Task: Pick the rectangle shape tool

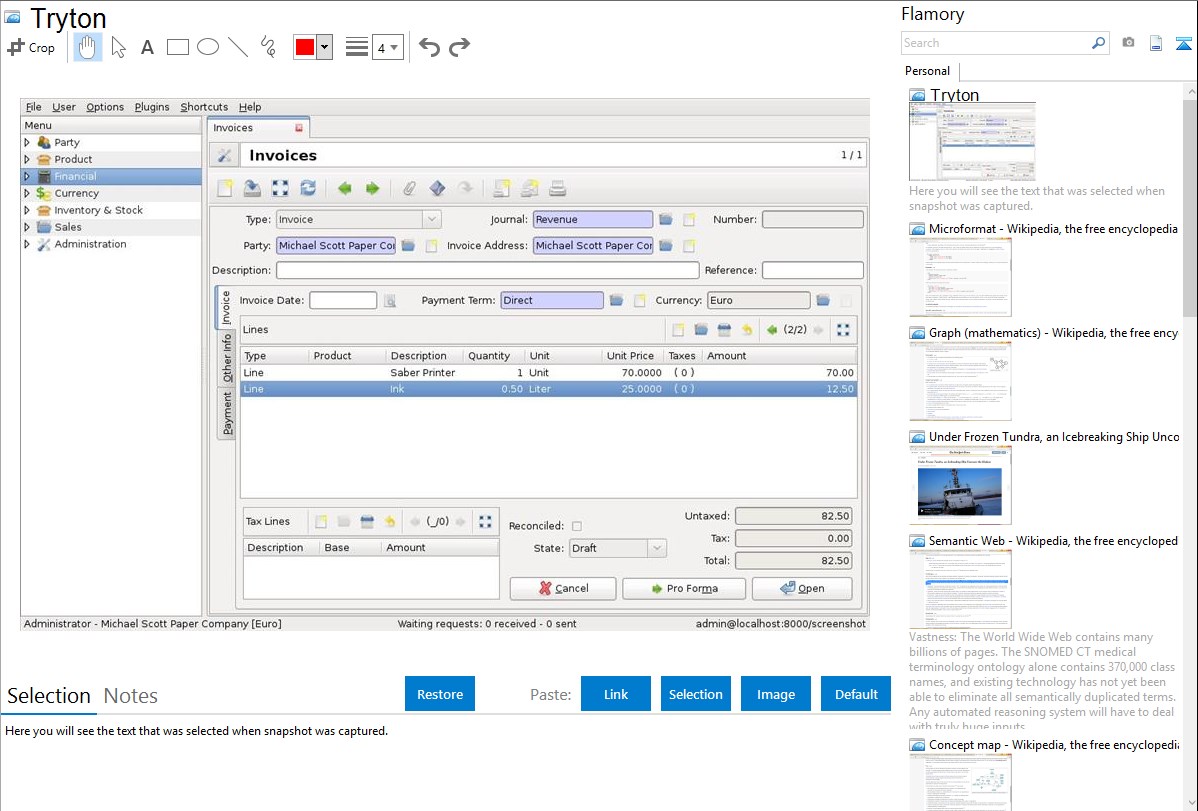Action: click(x=178, y=47)
